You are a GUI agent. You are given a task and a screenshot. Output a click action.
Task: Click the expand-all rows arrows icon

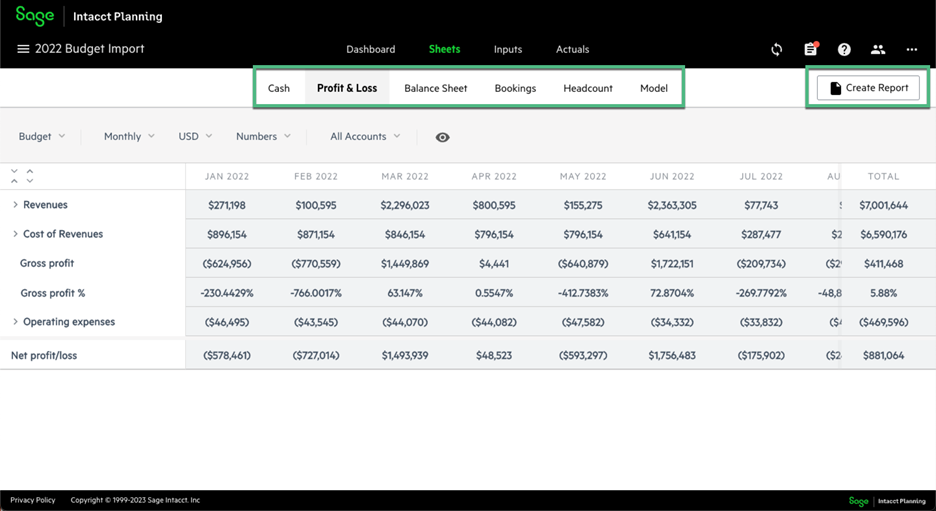pyautogui.click(x=29, y=176)
